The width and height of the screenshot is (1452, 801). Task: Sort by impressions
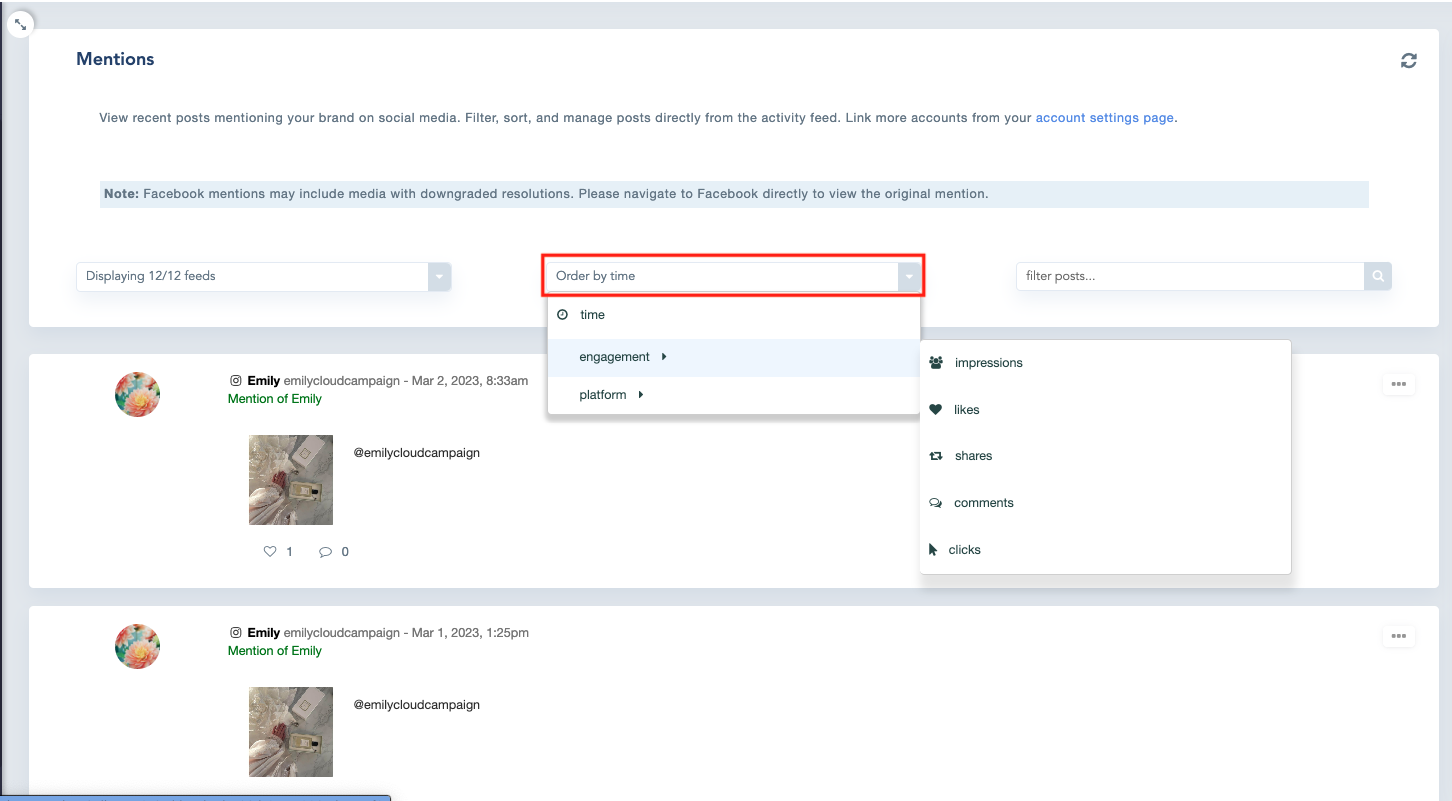[x=1105, y=363]
